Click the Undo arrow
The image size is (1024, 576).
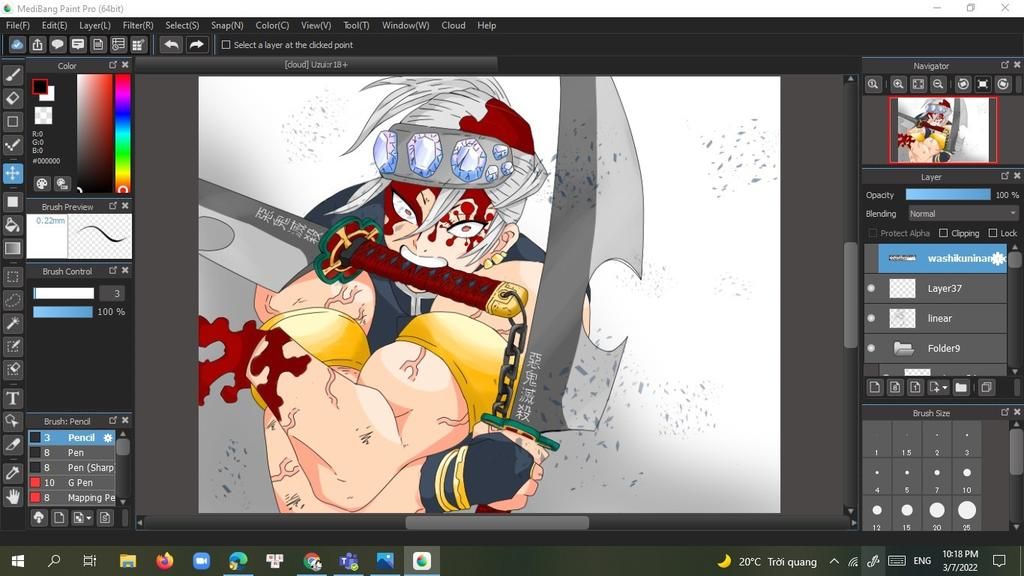[171, 44]
